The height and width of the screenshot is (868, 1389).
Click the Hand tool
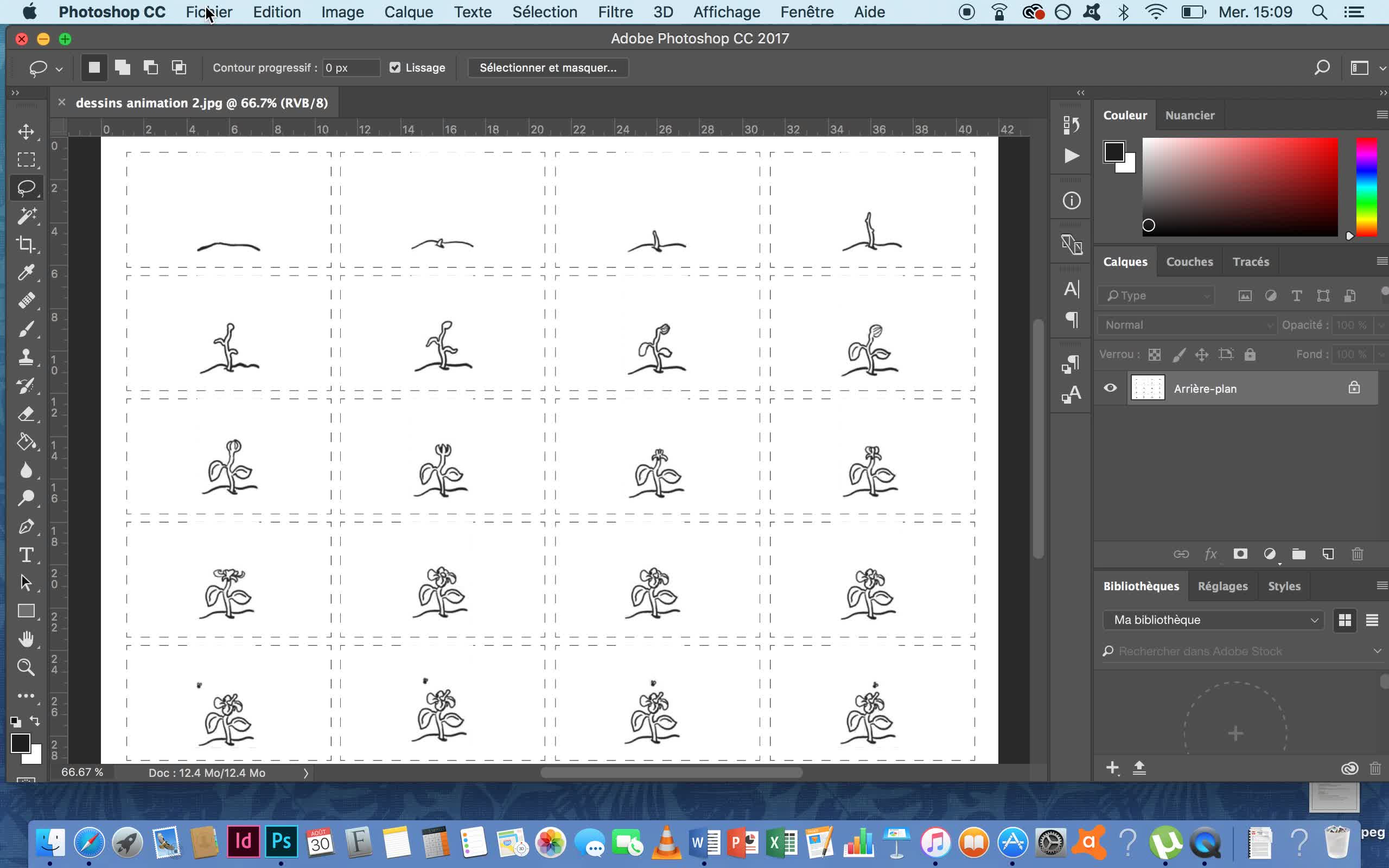(26, 639)
